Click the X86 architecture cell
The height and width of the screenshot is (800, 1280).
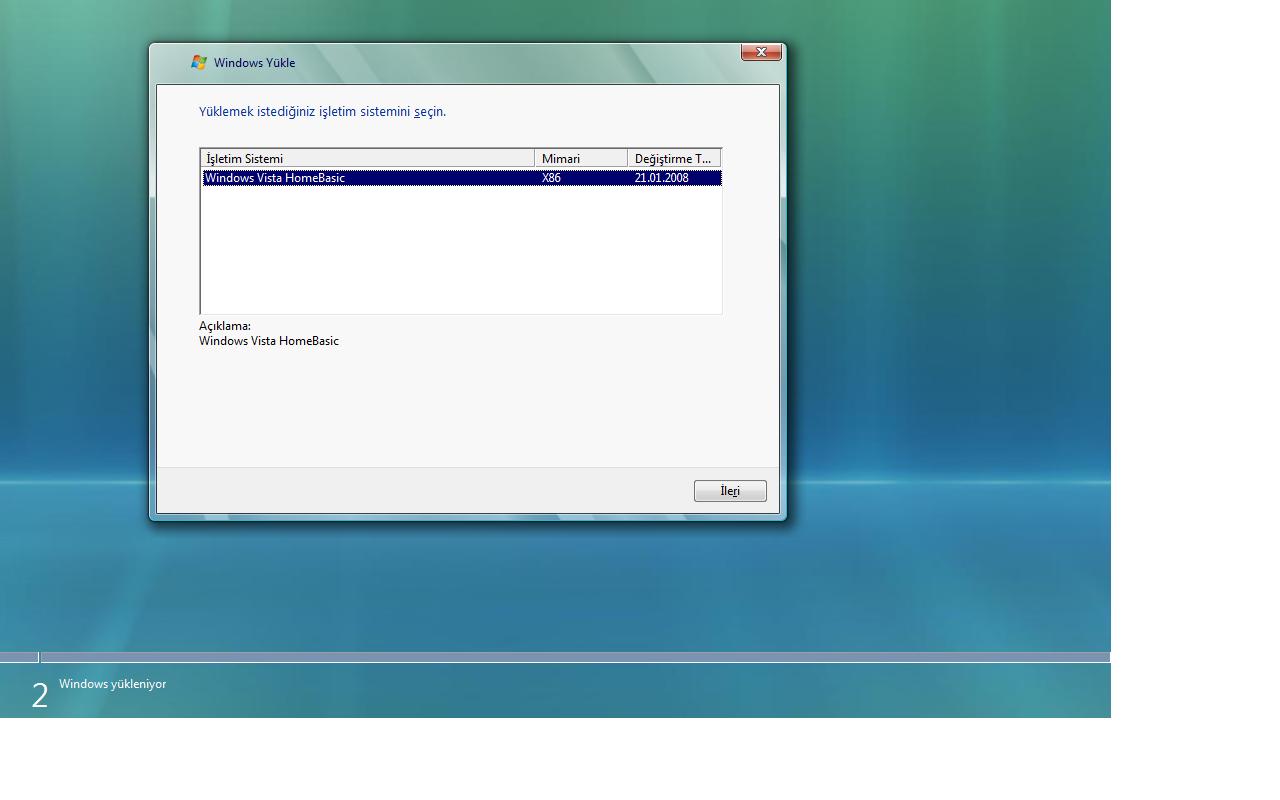(x=552, y=178)
